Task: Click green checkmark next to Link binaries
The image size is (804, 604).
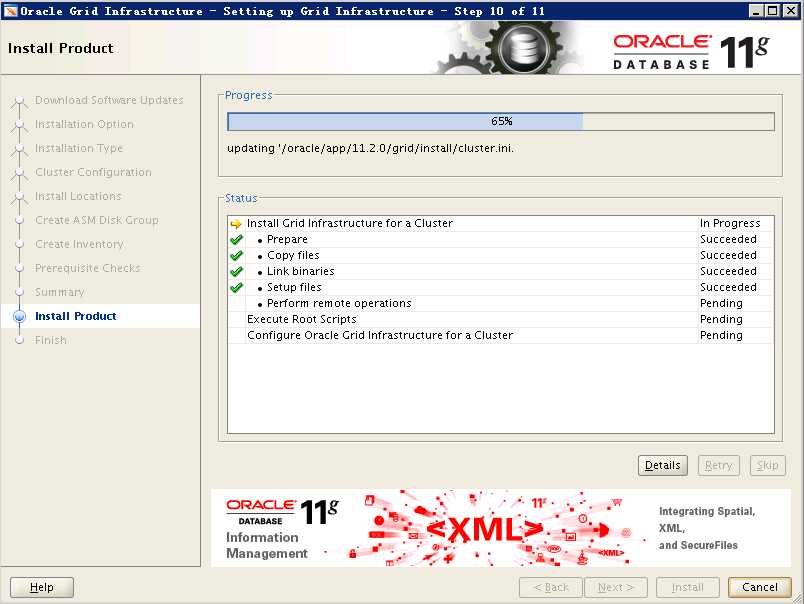Action: coord(236,271)
